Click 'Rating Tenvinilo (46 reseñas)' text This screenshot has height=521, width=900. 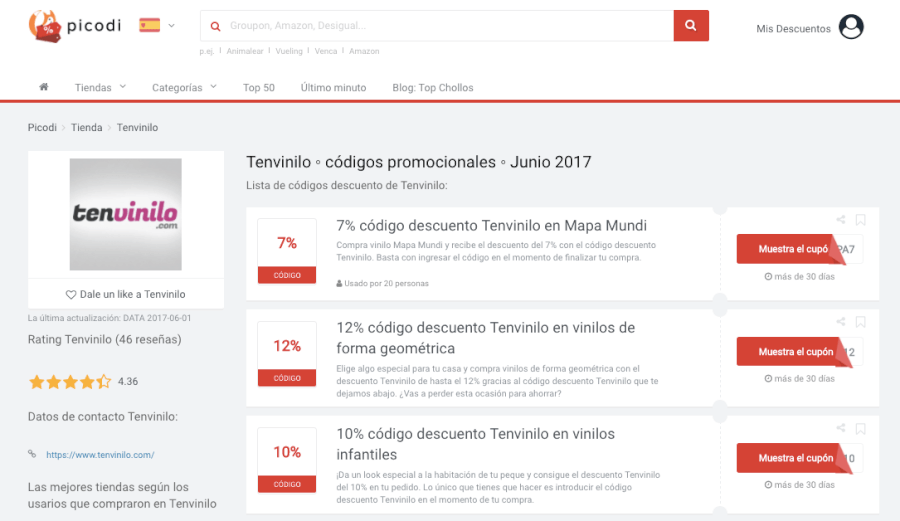(104, 340)
